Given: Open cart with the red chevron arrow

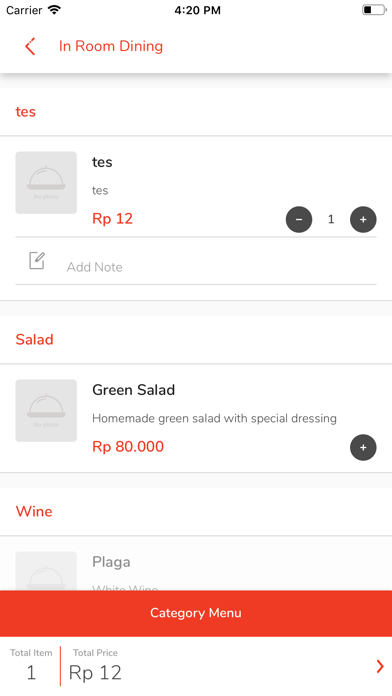Looking at the screenshot, I should pos(380,666).
